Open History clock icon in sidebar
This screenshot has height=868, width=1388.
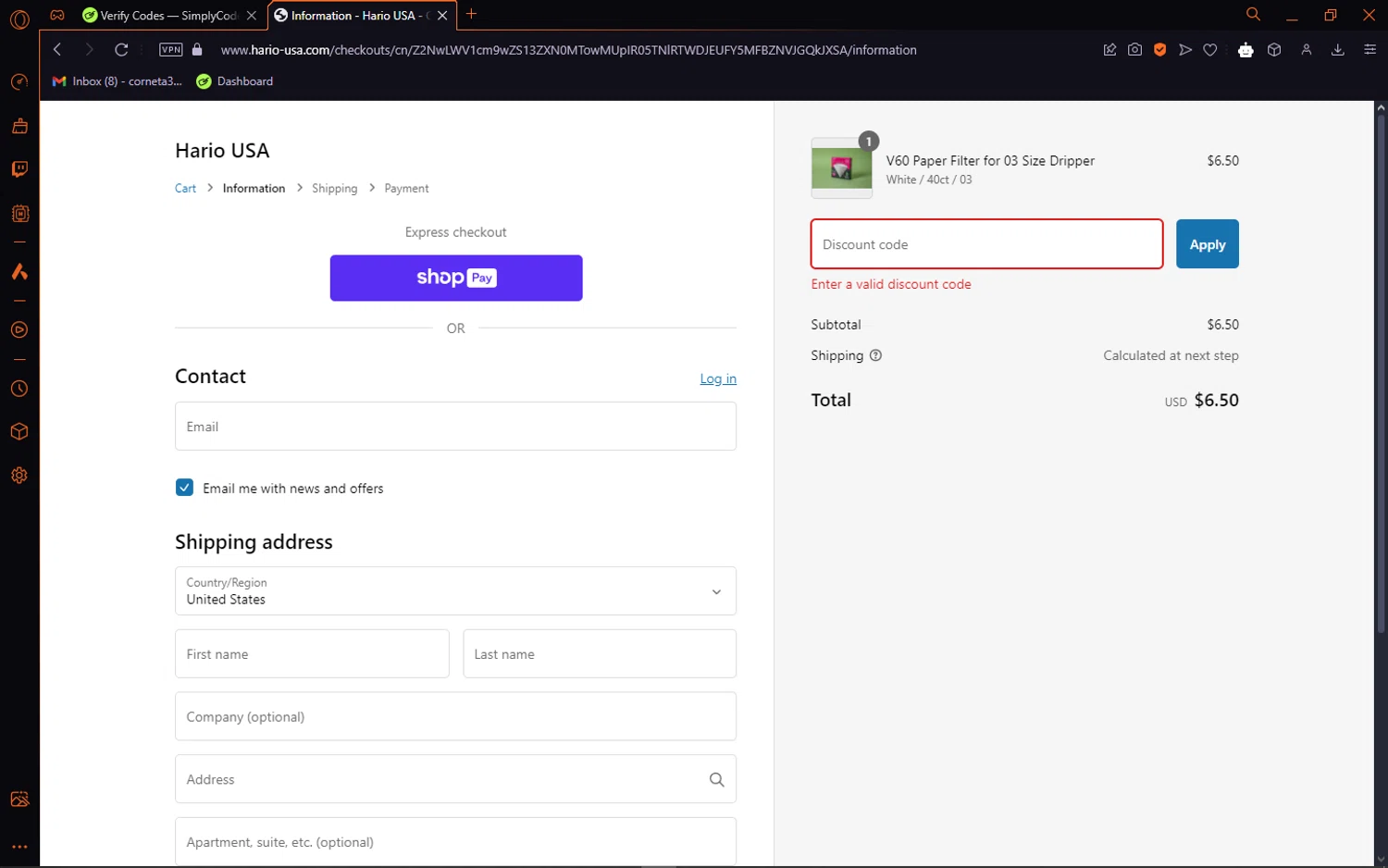click(x=19, y=390)
